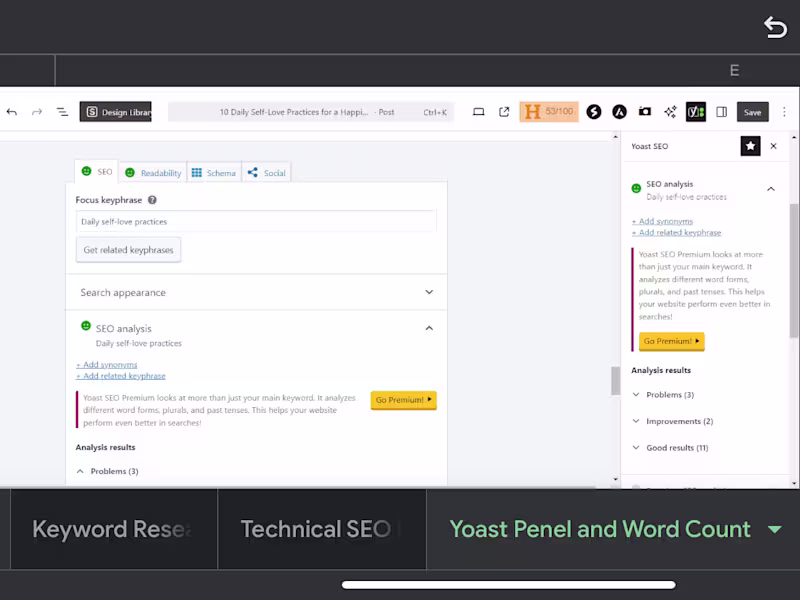800x600 pixels.
Task: Toggle the Yoast SEO sidebar icon
Action: click(696, 112)
